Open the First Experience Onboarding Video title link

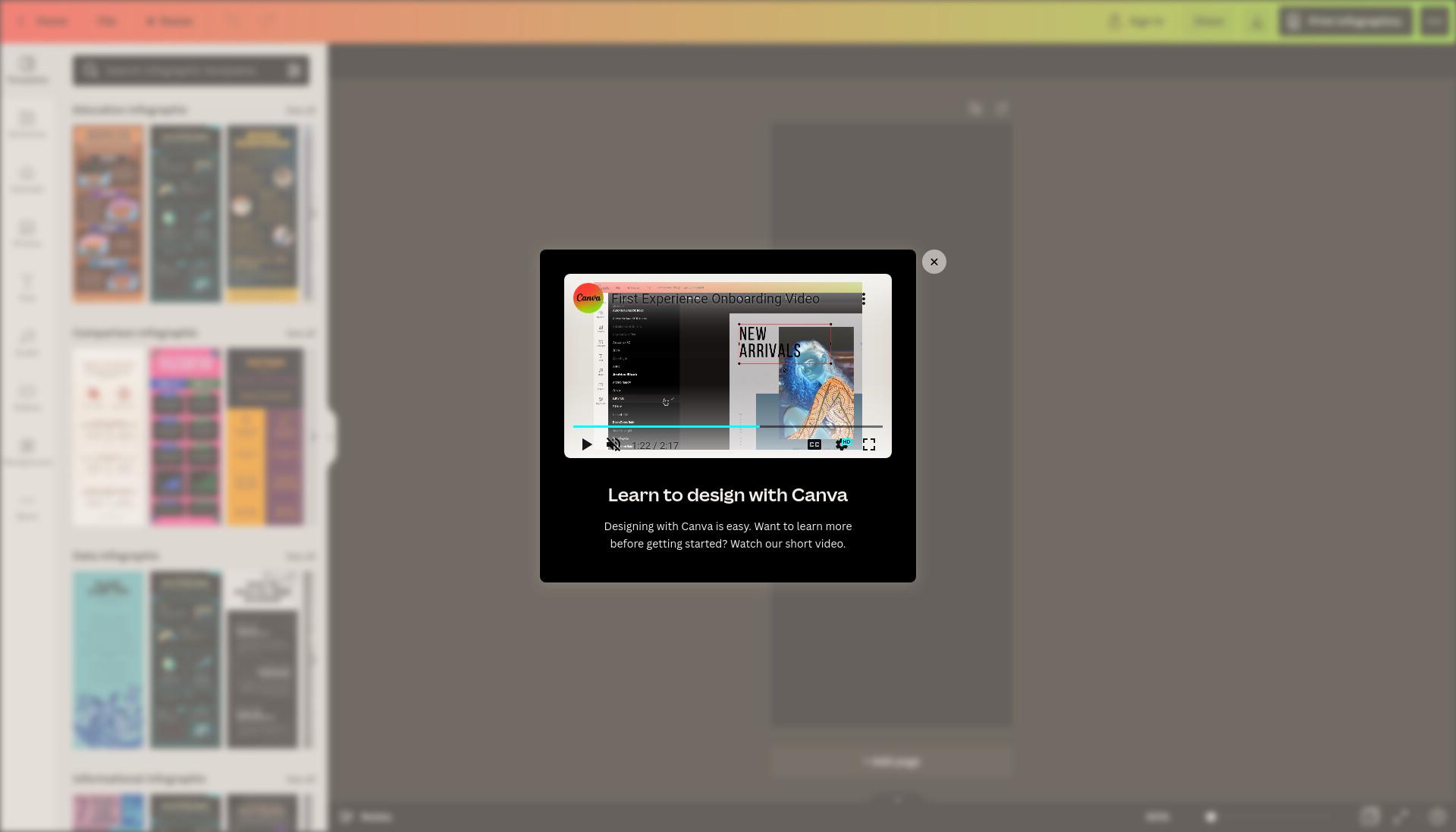click(715, 299)
